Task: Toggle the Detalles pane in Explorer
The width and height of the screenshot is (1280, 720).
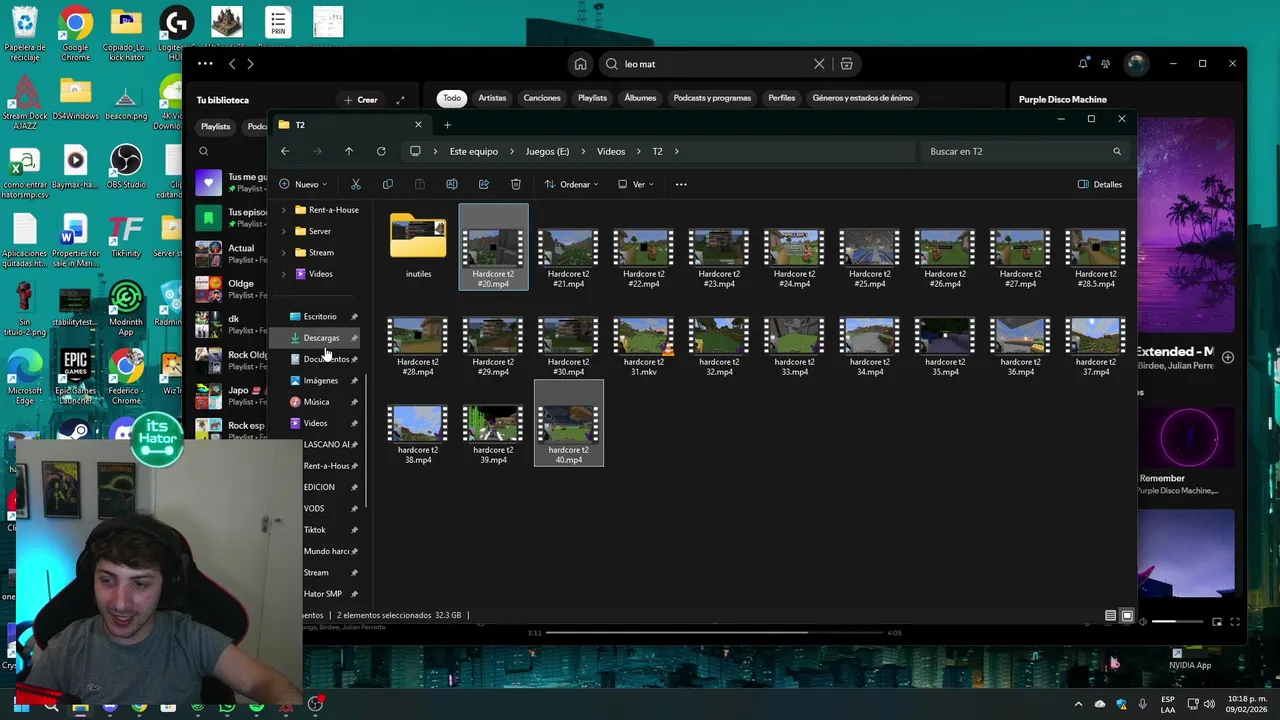Action: [x=1100, y=184]
